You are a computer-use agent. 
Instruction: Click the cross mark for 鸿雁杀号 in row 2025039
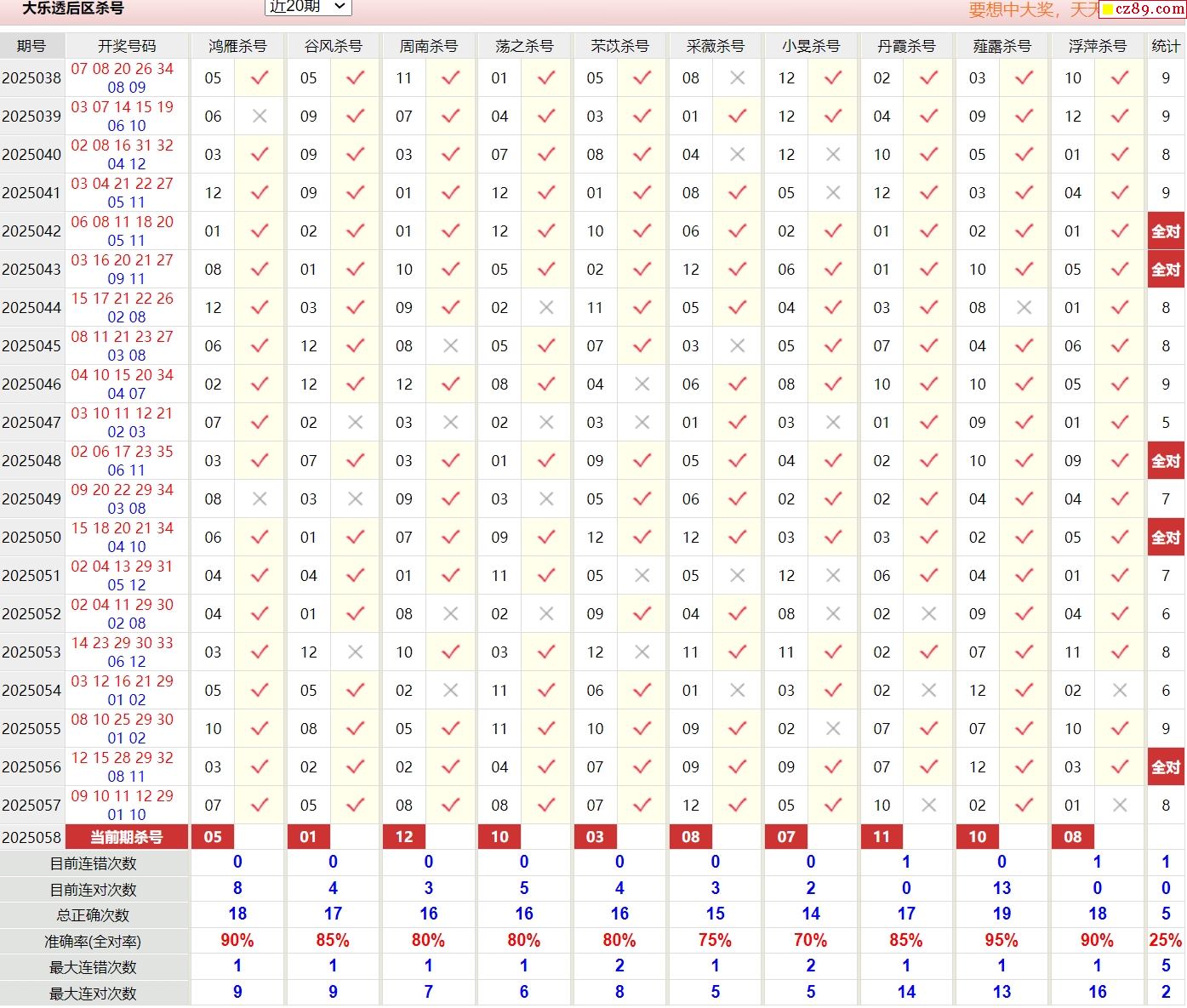(260, 116)
